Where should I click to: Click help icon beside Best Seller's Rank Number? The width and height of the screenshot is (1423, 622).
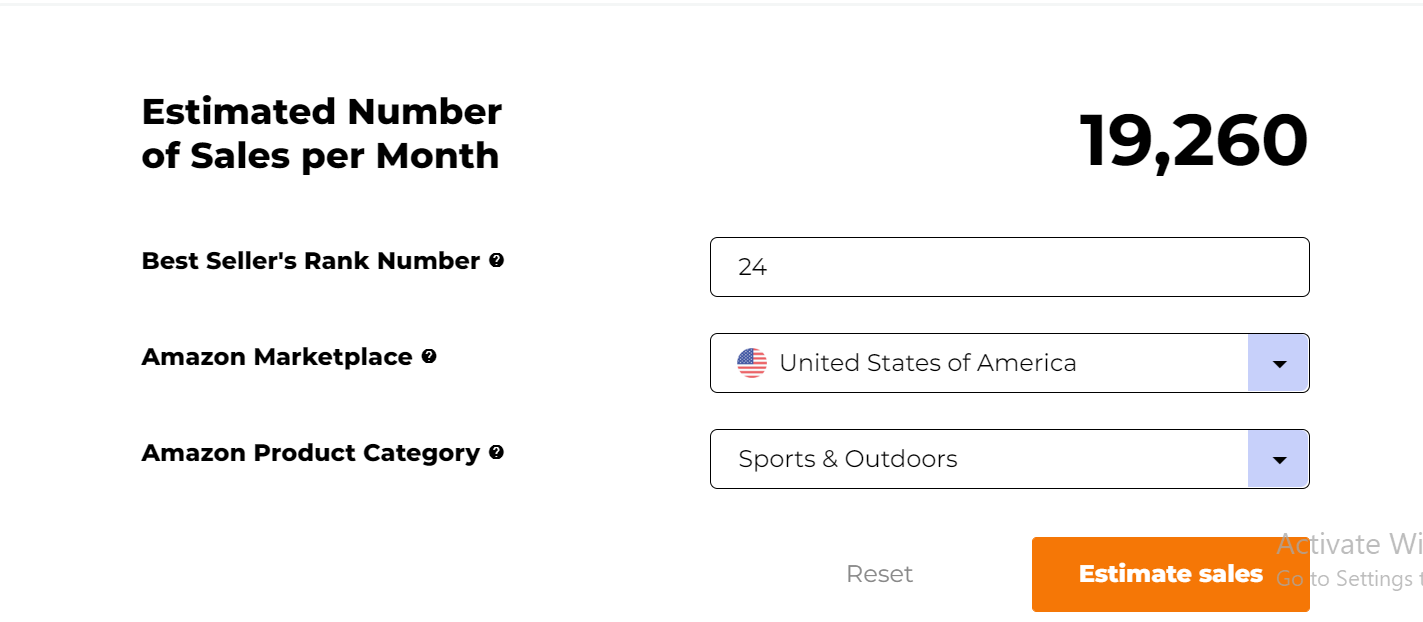click(496, 261)
